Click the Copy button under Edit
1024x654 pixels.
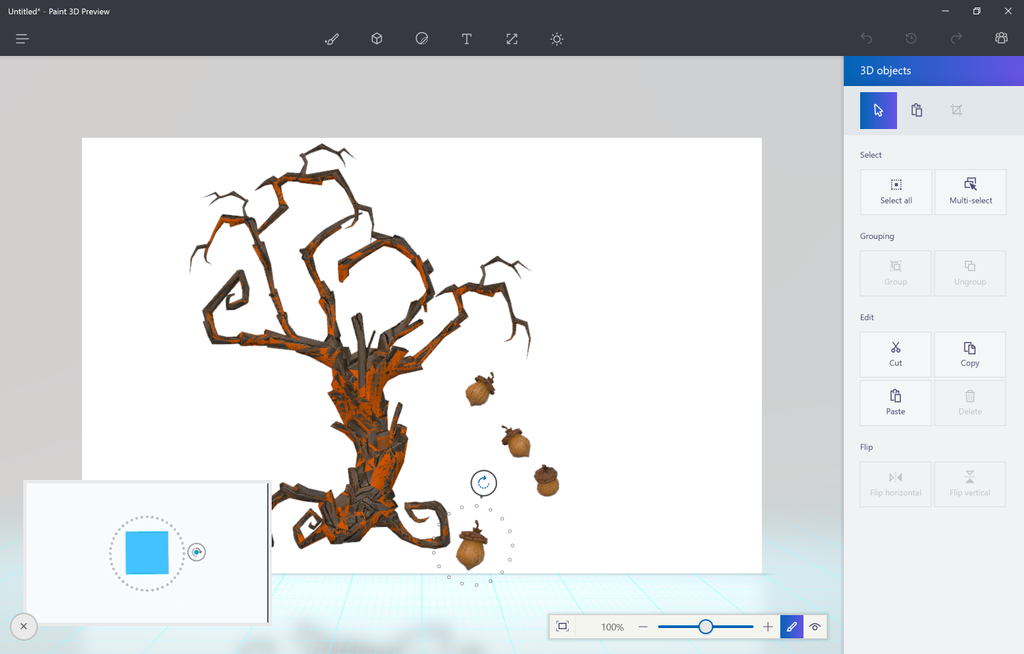coord(969,354)
